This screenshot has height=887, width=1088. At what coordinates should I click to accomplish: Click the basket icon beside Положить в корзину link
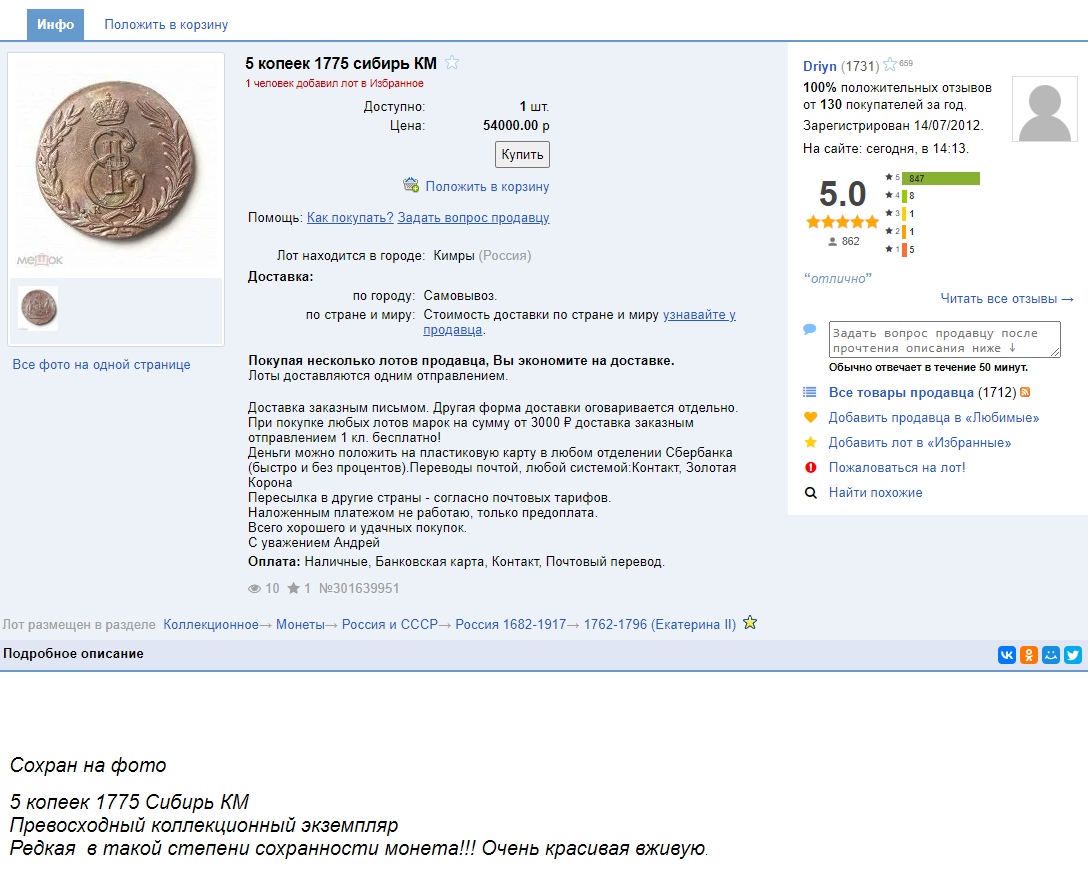pos(411,185)
